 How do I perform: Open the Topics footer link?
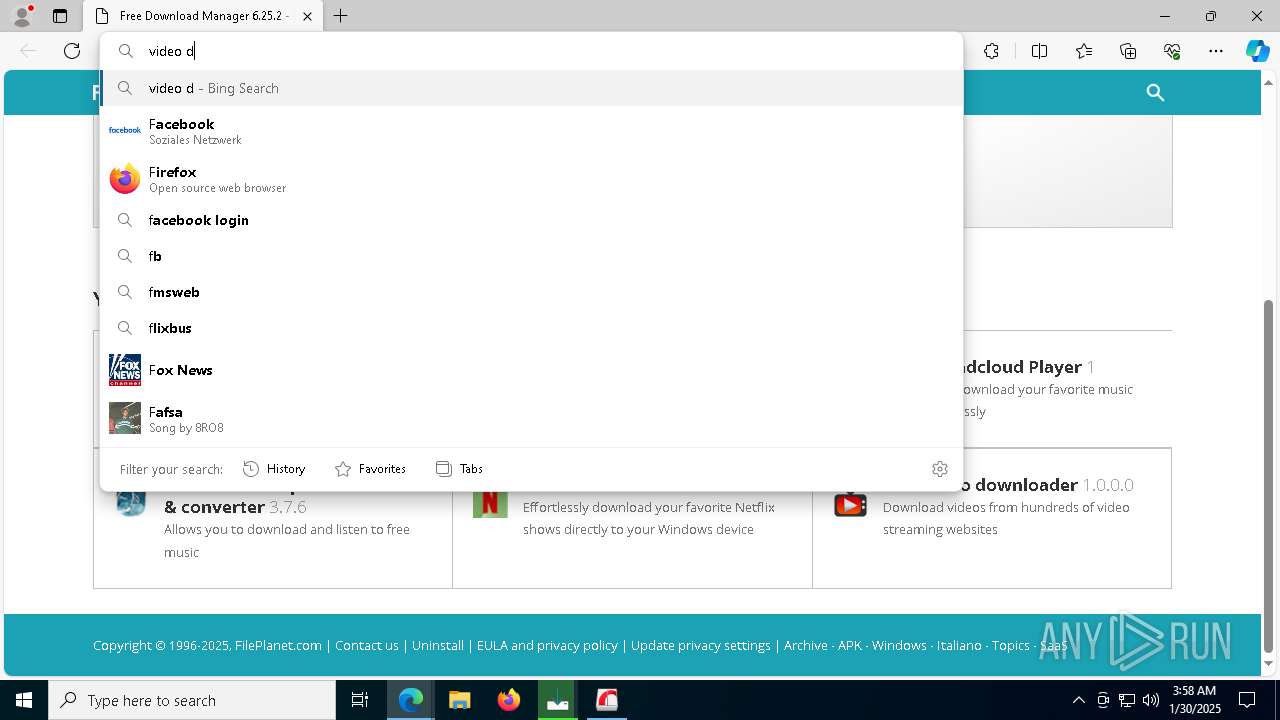[x=1011, y=645]
